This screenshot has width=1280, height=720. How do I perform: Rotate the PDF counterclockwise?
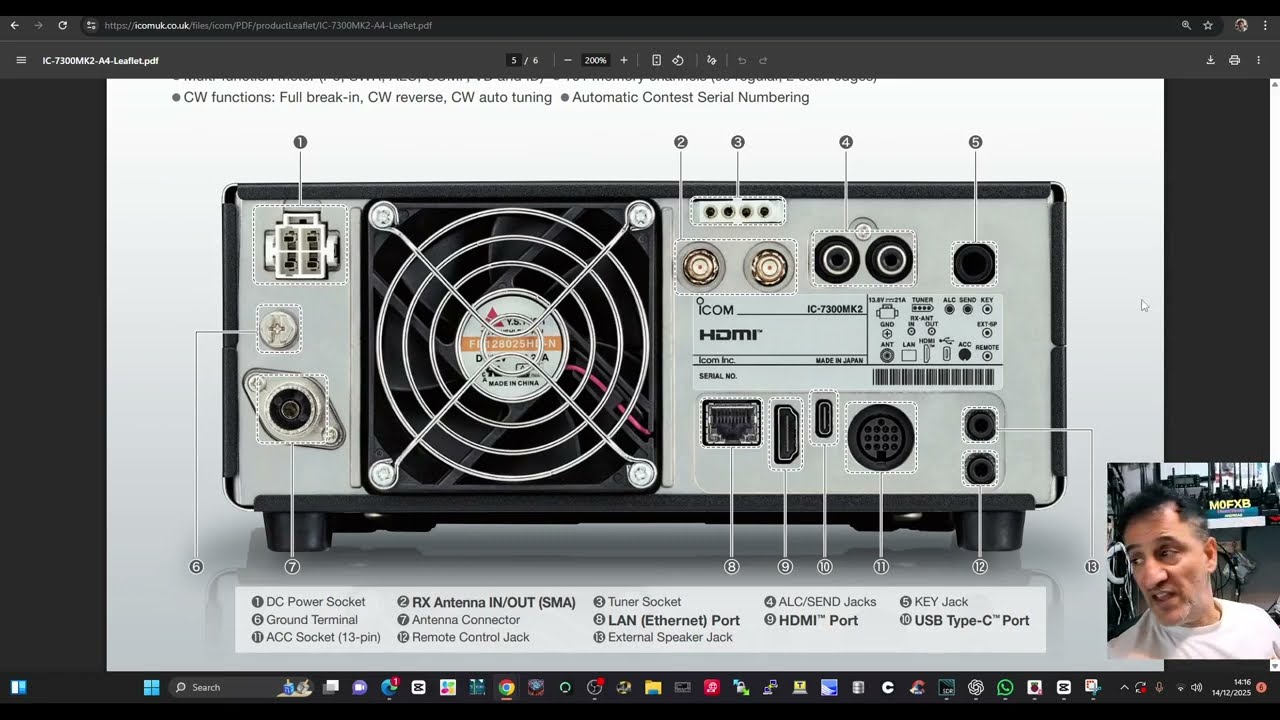pyautogui.click(x=678, y=60)
